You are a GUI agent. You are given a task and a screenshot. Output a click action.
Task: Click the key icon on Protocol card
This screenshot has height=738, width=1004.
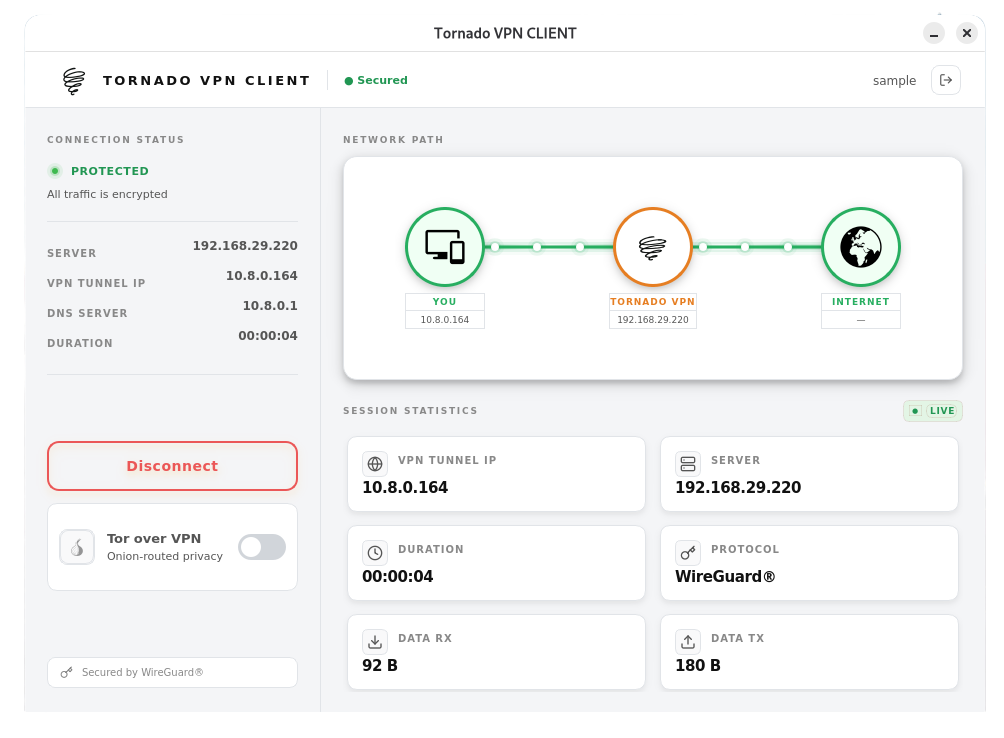687,552
